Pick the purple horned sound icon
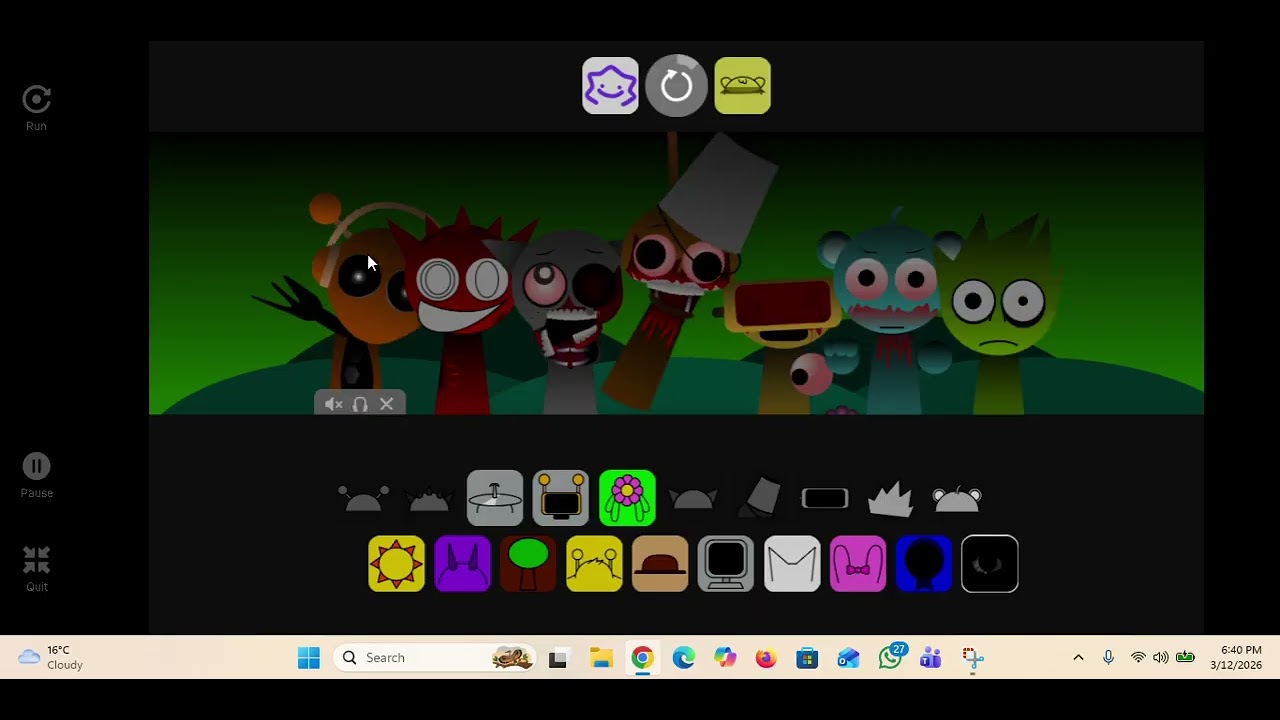Viewport: 1280px width, 720px height. click(x=462, y=564)
